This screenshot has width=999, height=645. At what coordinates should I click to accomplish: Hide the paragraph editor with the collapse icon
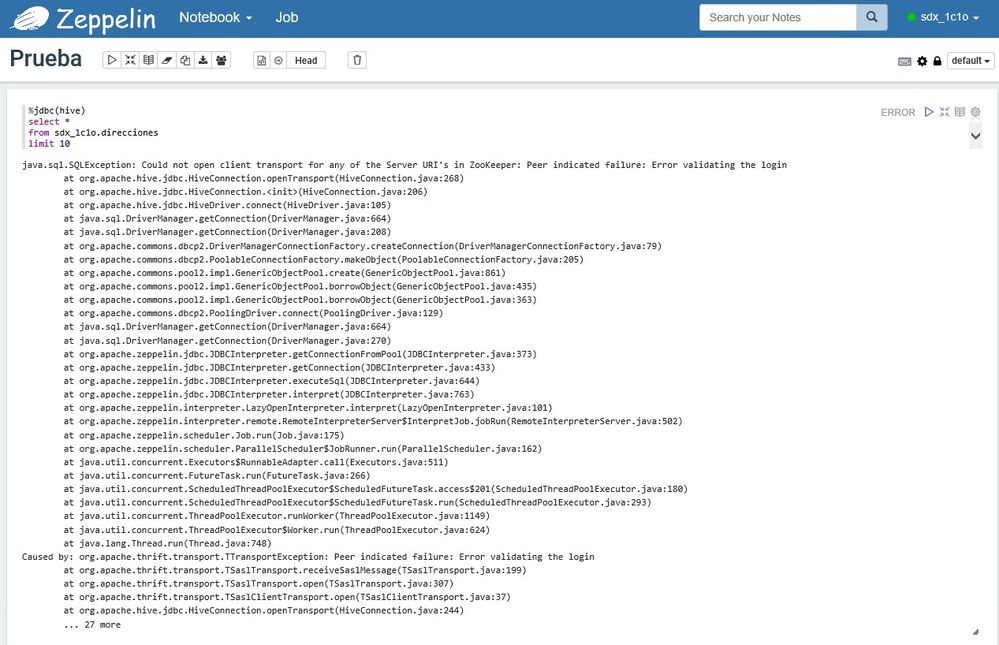[x=944, y=112]
